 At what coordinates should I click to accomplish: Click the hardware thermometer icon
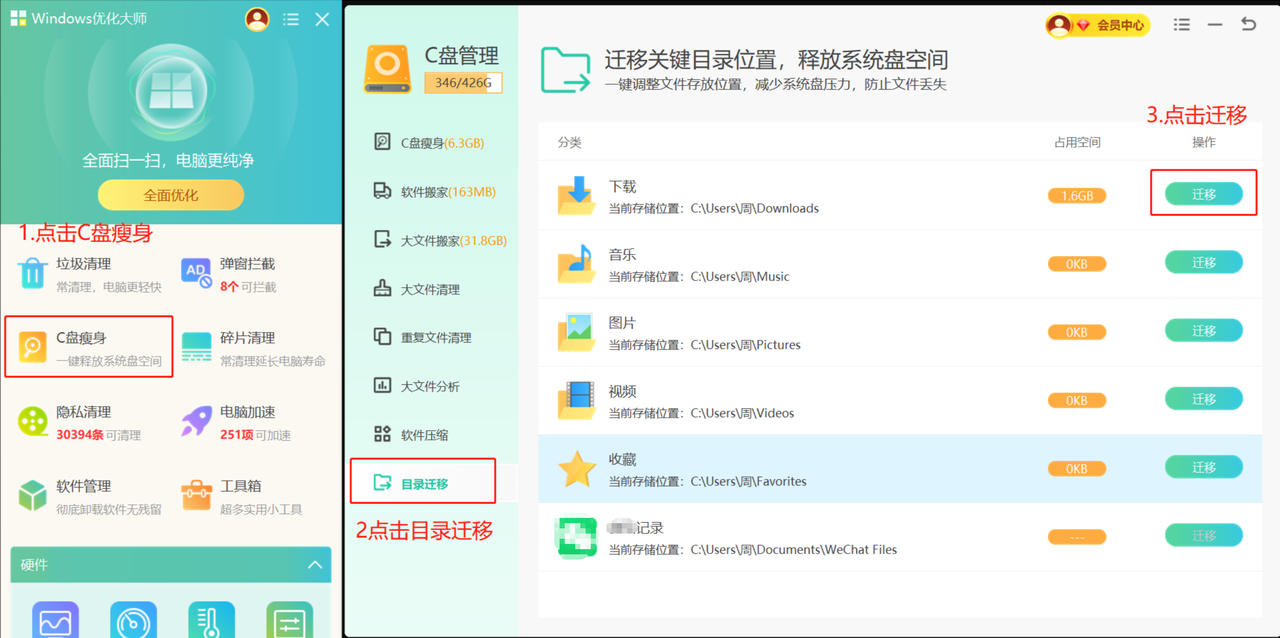point(211,619)
